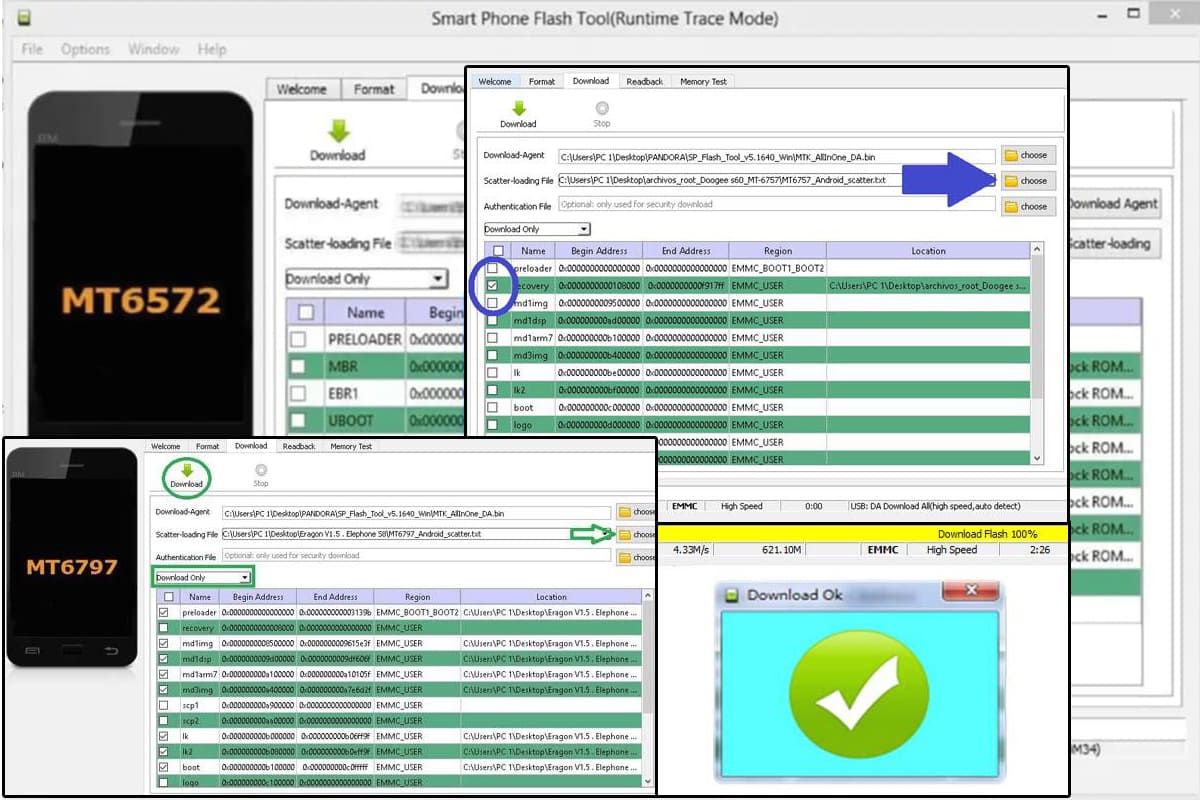Open the Help menu
Image resolution: width=1200 pixels, height=800 pixels.
click(x=212, y=49)
